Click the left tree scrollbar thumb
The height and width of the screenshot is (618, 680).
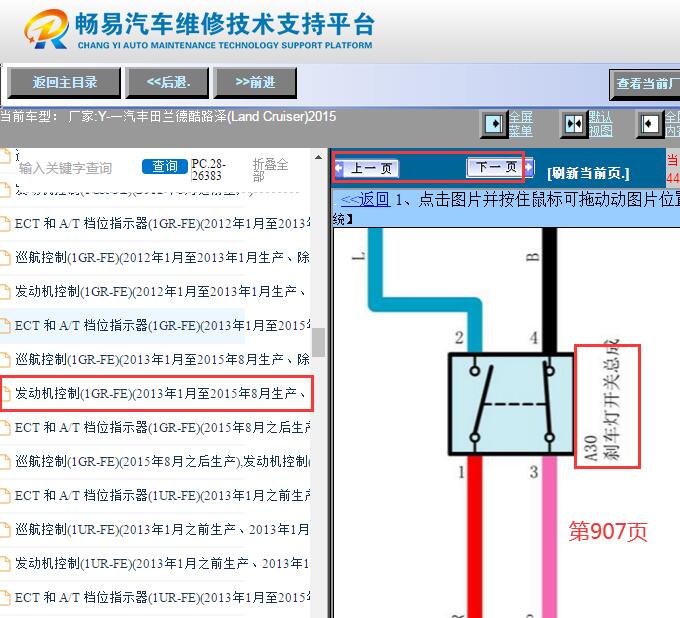click(x=318, y=343)
